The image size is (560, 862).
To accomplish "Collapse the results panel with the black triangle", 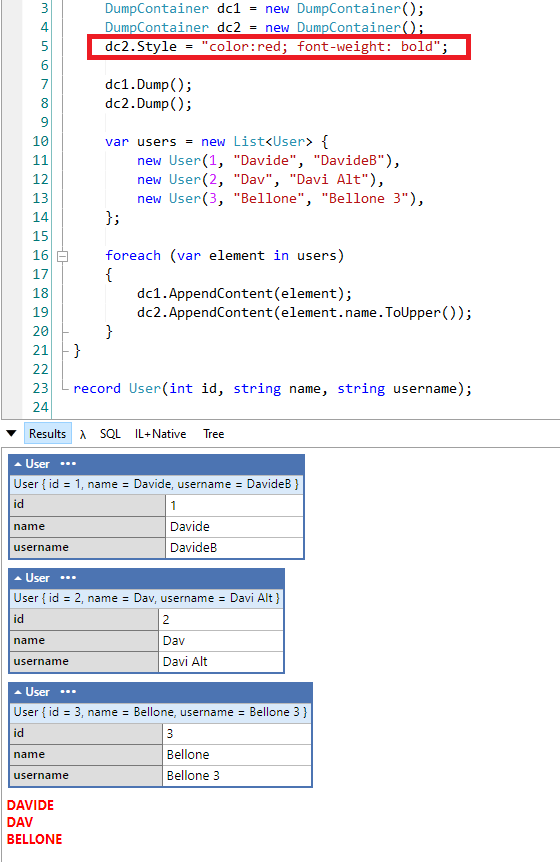I will coord(11,433).
